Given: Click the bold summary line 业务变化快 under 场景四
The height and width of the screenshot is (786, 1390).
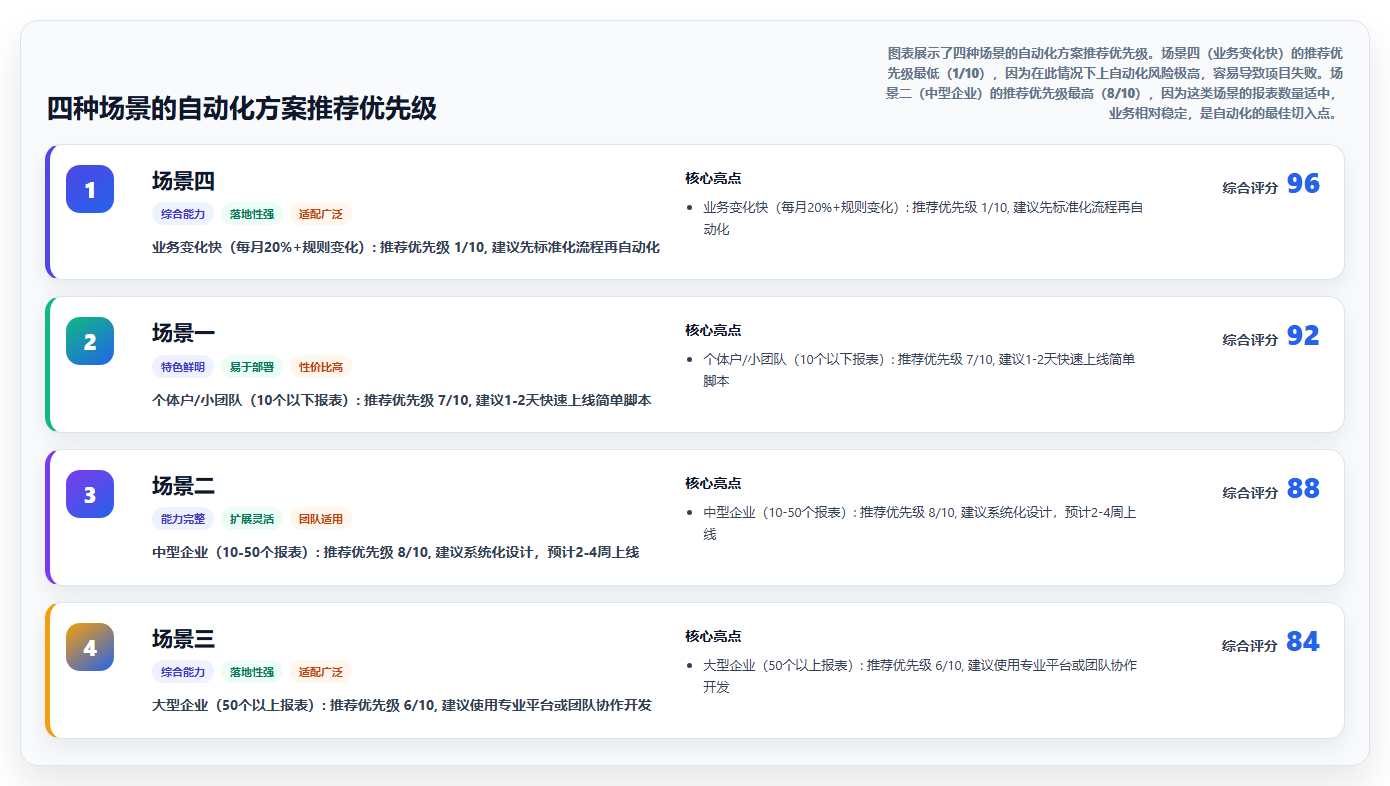Looking at the screenshot, I should [406, 247].
